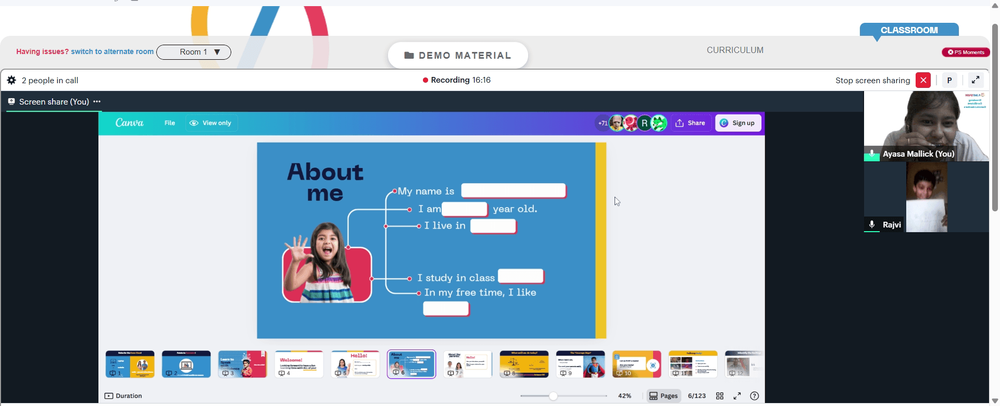Open the Screen share three-dot options
Screen dimensions: 1000x406
97,101
